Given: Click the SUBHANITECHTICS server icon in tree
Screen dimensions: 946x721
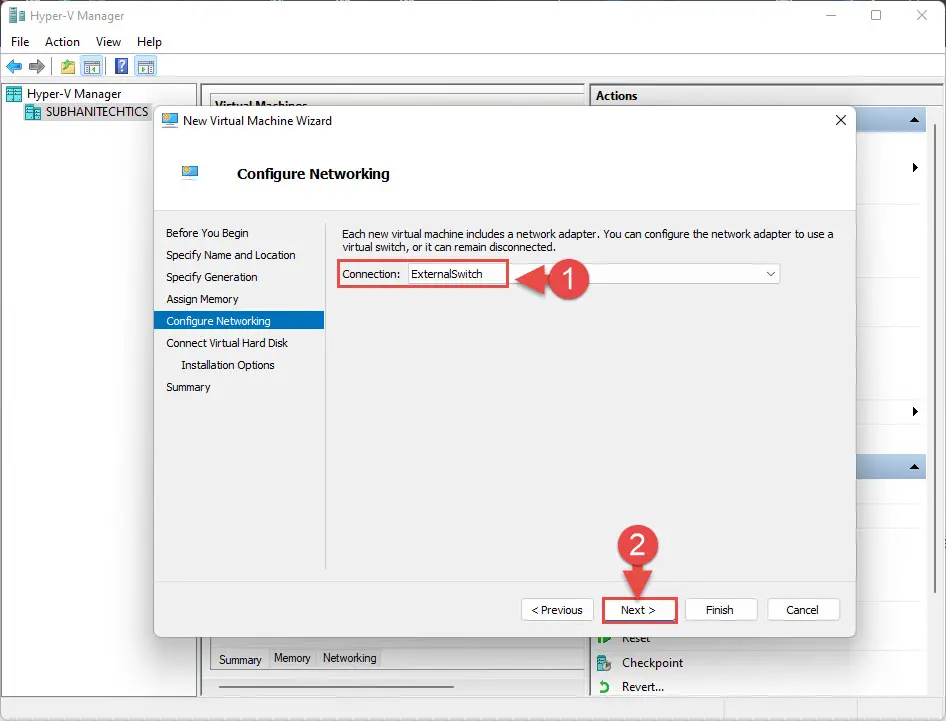Looking at the screenshot, I should [33, 112].
